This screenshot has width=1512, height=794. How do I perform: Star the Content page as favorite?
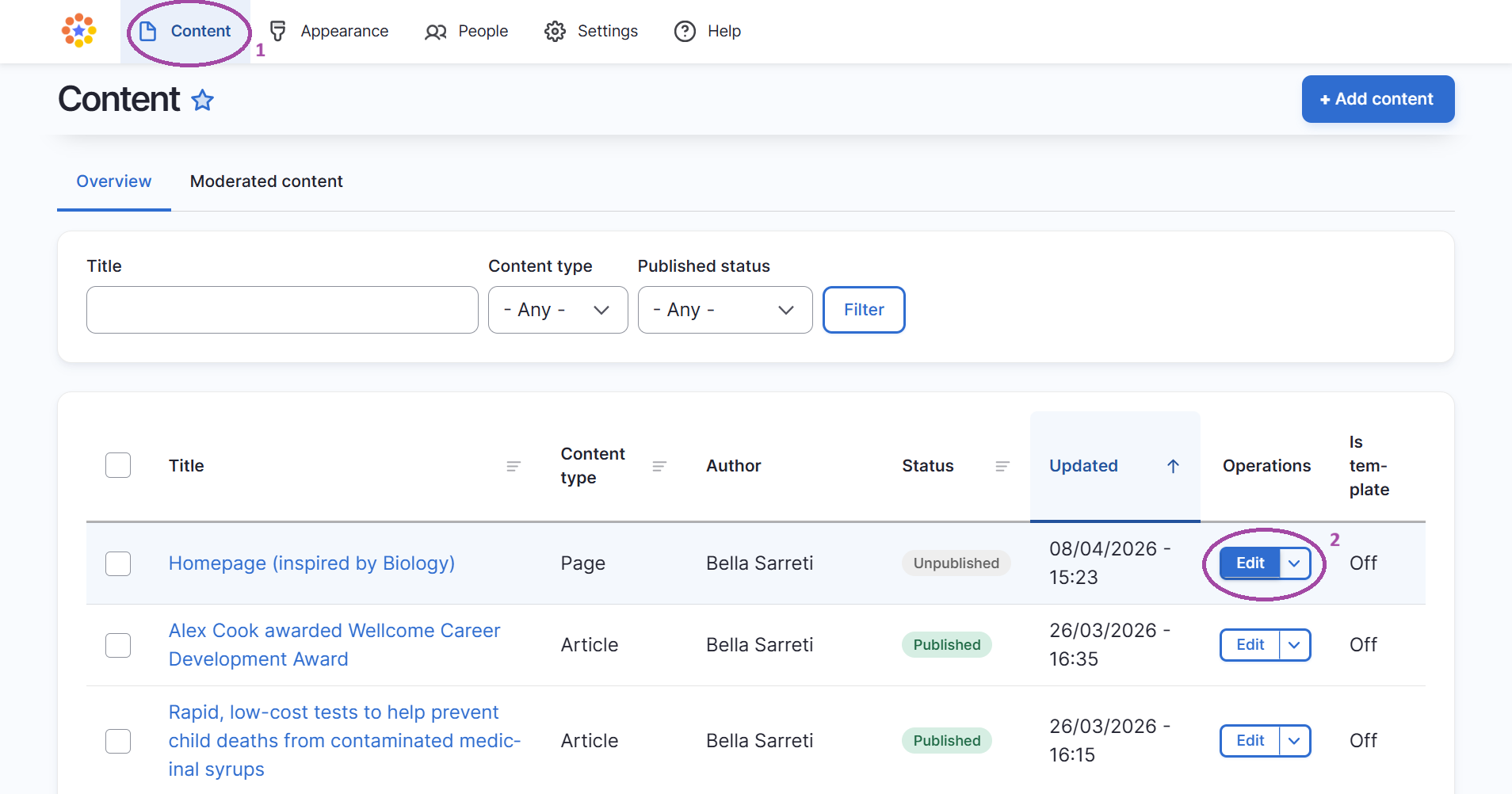point(203,101)
